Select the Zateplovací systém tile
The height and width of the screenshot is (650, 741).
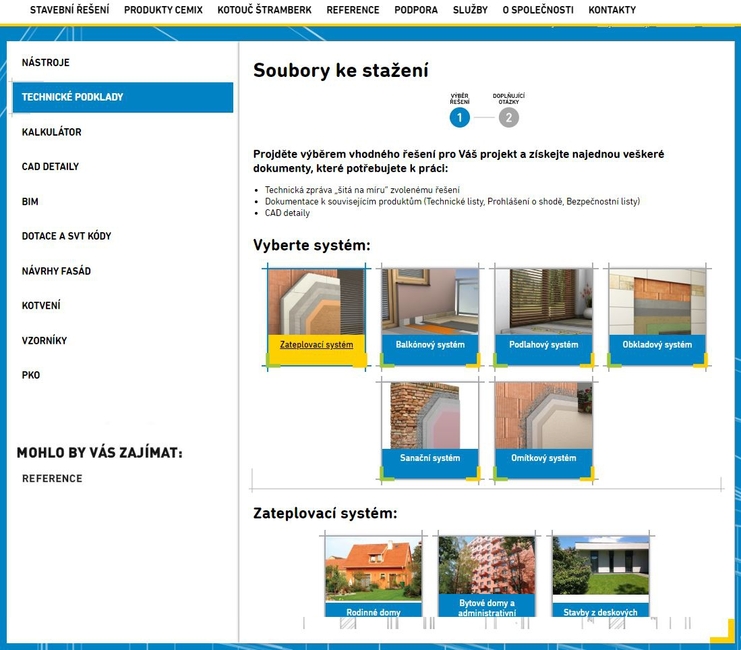pyautogui.click(x=316, y=315)
